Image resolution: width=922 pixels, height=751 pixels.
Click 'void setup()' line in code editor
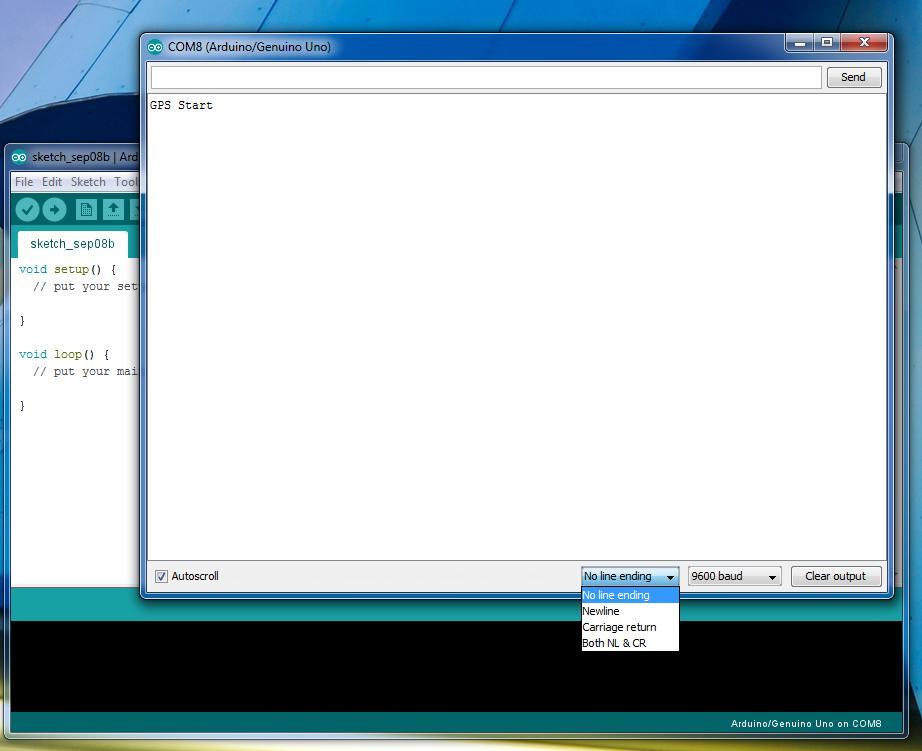click(68, 269)
